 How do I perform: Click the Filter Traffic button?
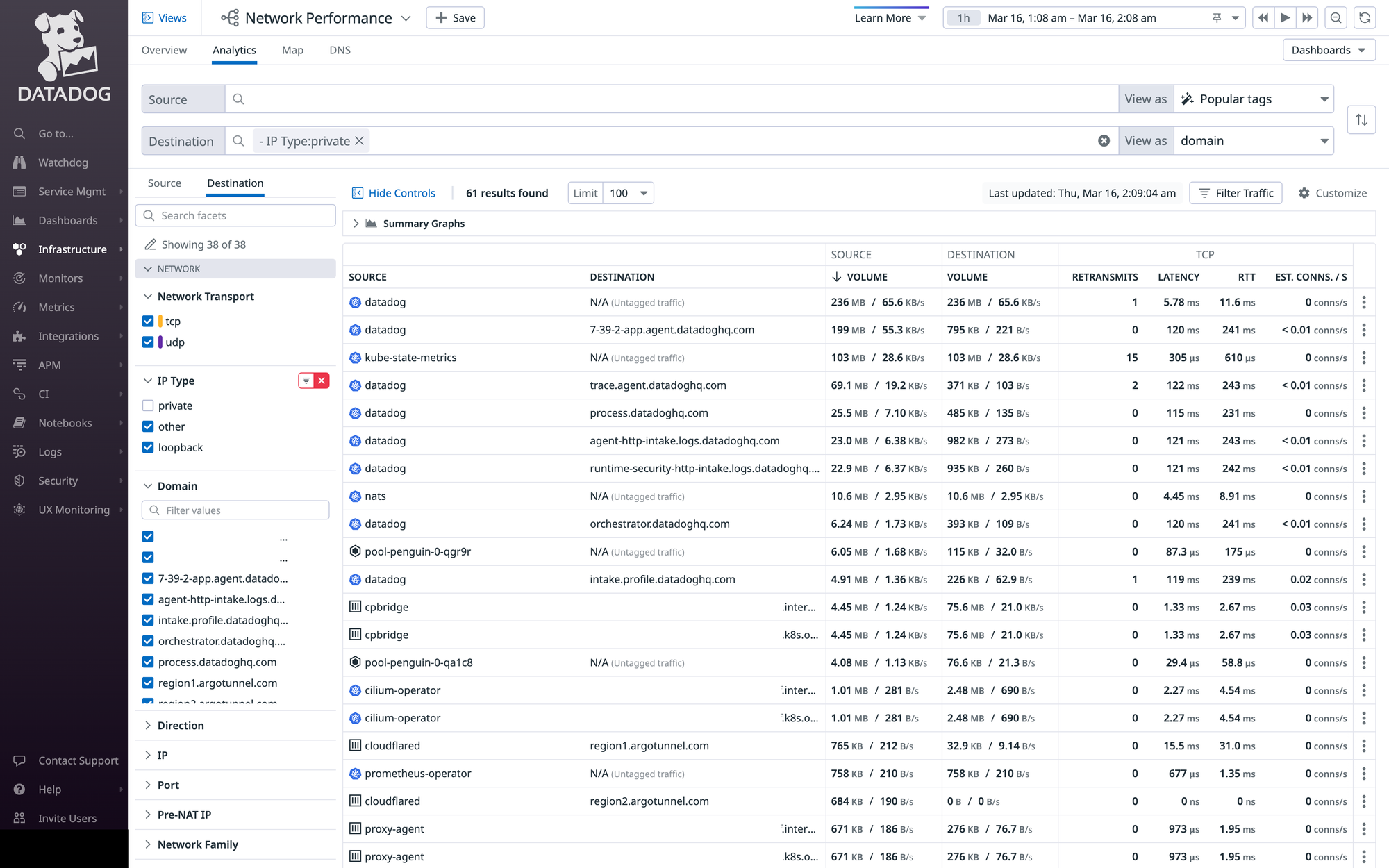pyautogui.click(x=1236, y=193)
